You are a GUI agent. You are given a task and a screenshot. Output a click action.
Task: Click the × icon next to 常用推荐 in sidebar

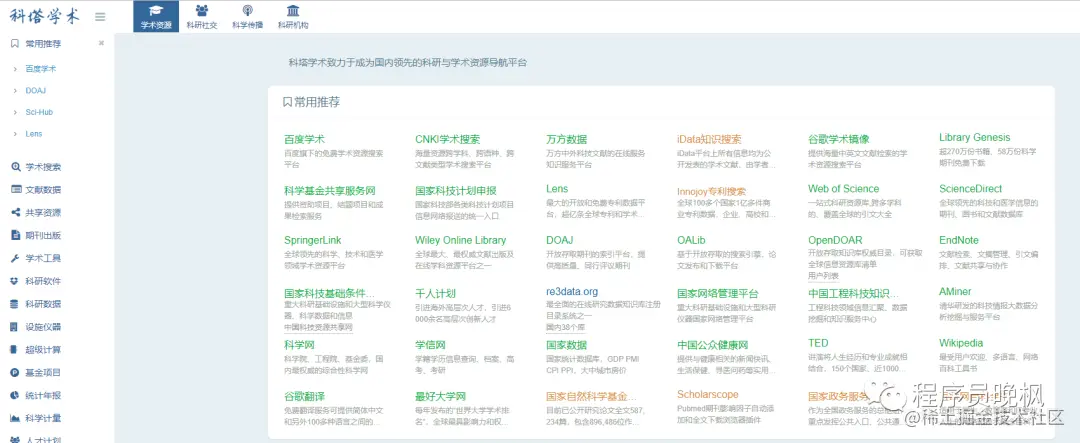[x=101, y=43]
